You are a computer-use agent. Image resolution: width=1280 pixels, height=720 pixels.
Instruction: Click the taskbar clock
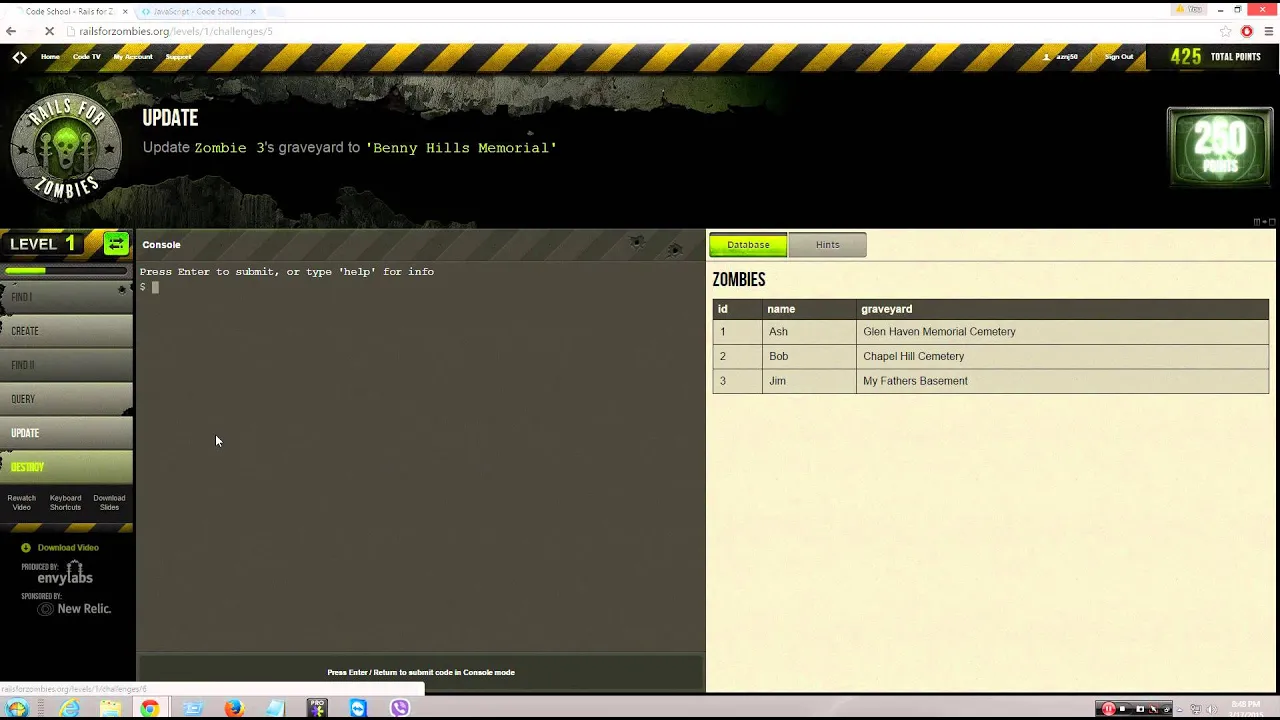(x=1246, y=709)
